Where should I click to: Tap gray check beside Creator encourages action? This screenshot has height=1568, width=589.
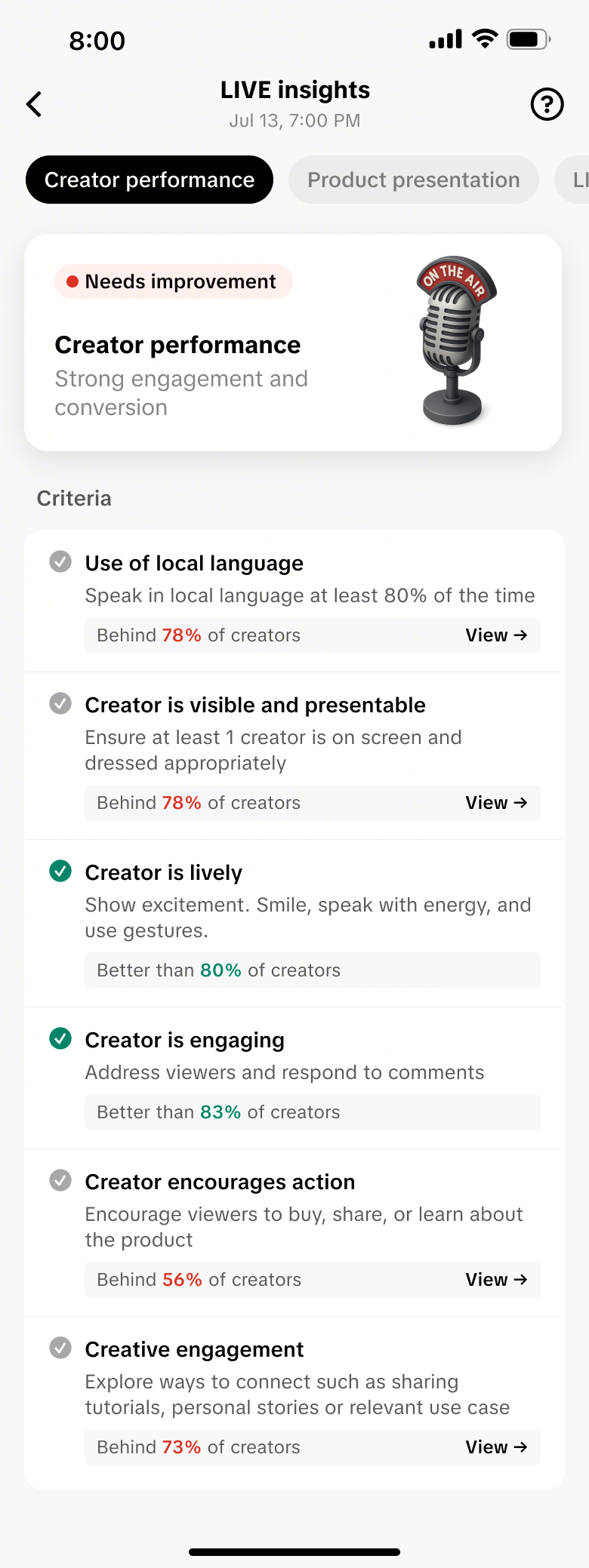[x=60, y=1181]
